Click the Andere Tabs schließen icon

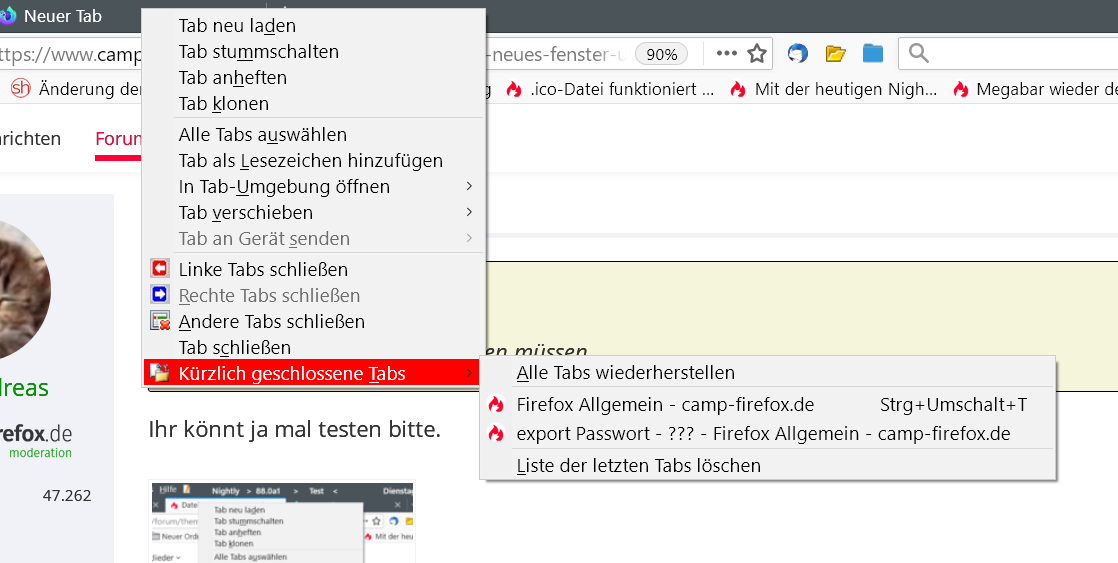pos(160,321)
